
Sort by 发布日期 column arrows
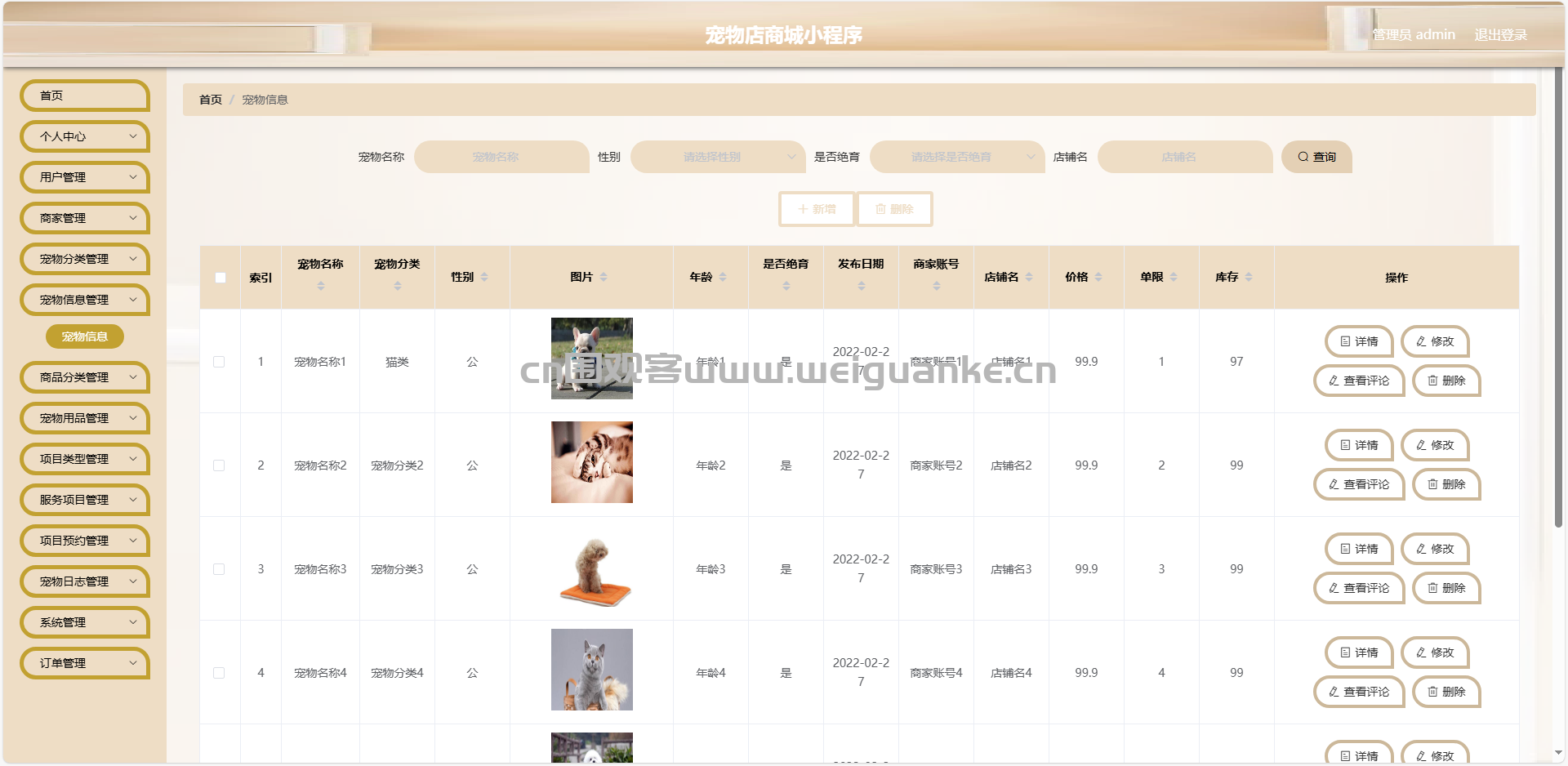coord(862,286)
